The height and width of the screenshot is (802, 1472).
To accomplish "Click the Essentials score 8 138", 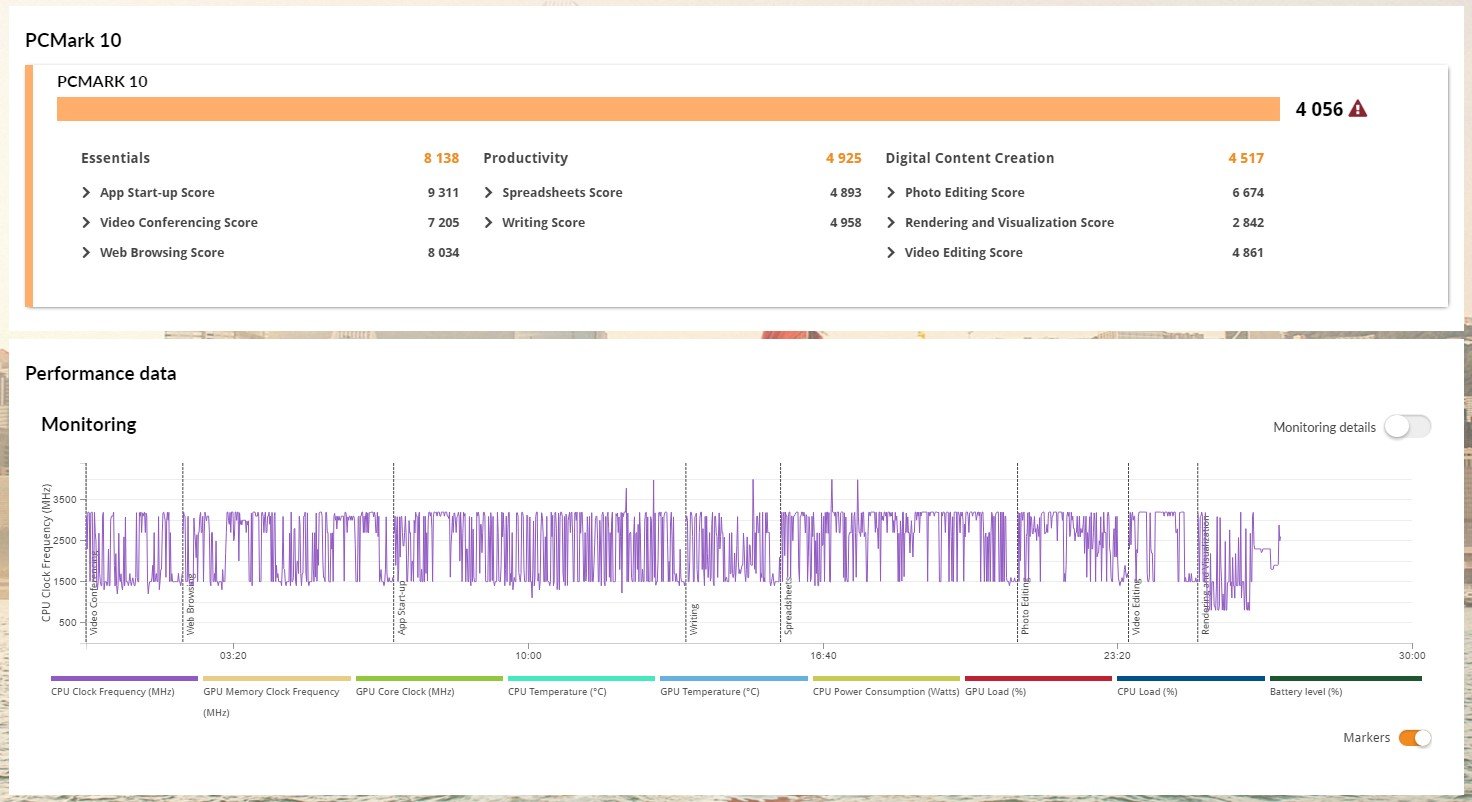I will click(x=441, y=158).
